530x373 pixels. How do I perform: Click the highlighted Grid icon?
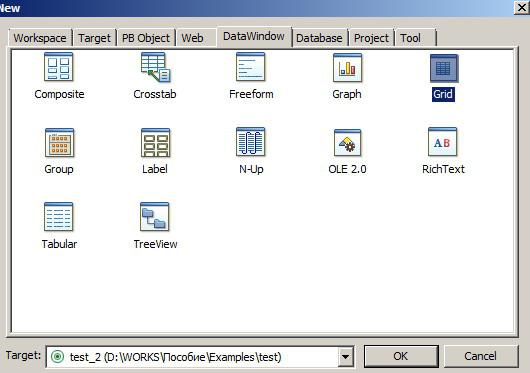pos(444,68)
